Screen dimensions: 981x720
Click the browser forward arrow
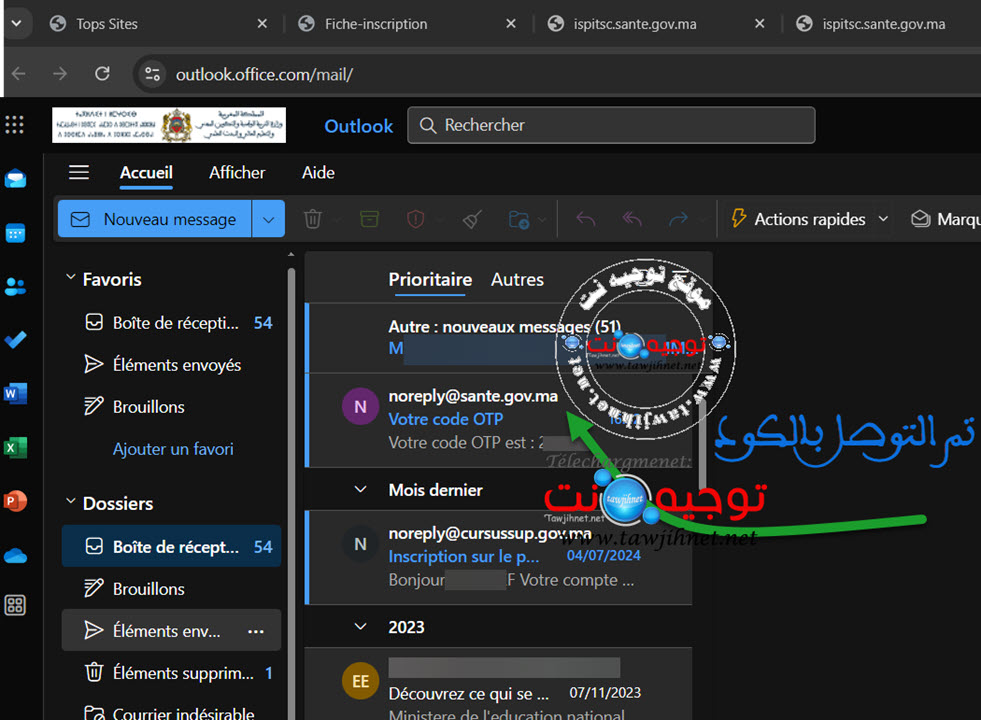(60, 74)
